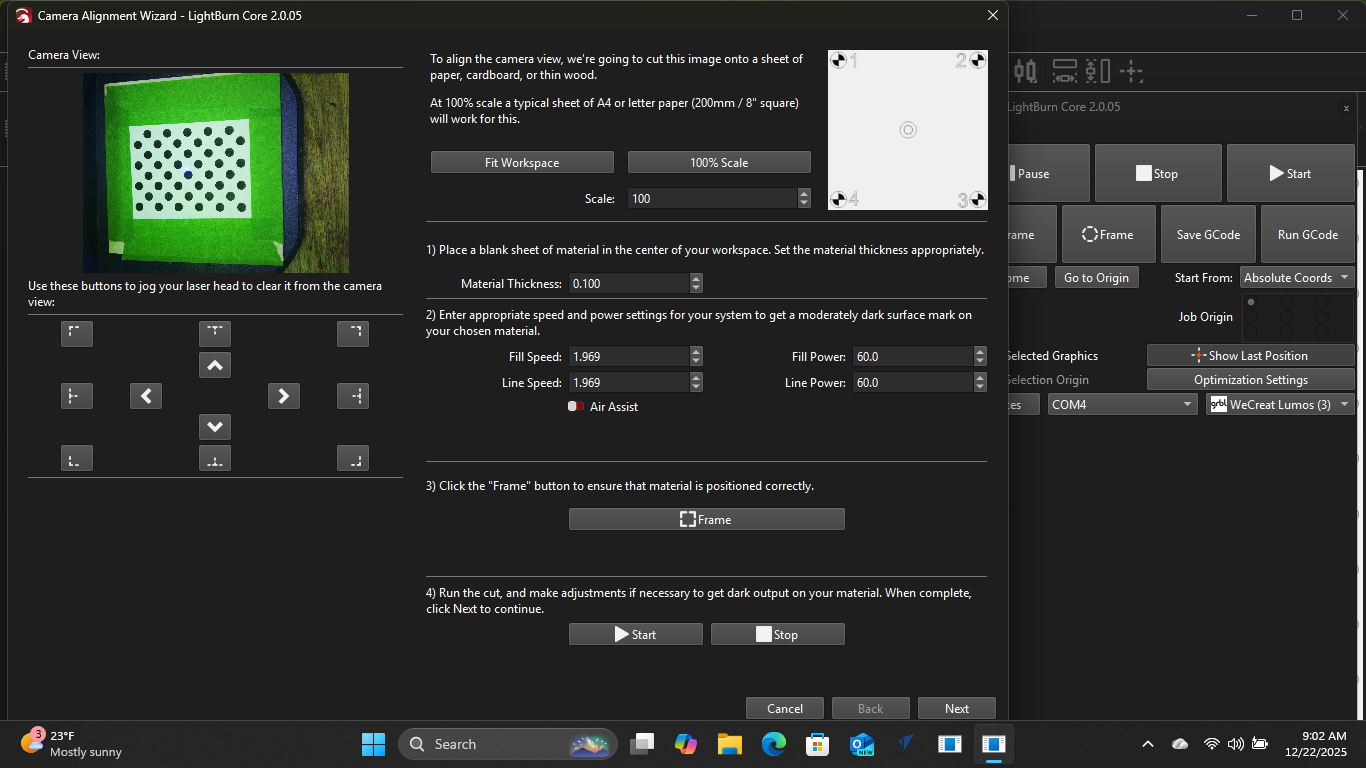
Task: Jog the laser head to the top-left corner
Action: [x=77, y=333]
